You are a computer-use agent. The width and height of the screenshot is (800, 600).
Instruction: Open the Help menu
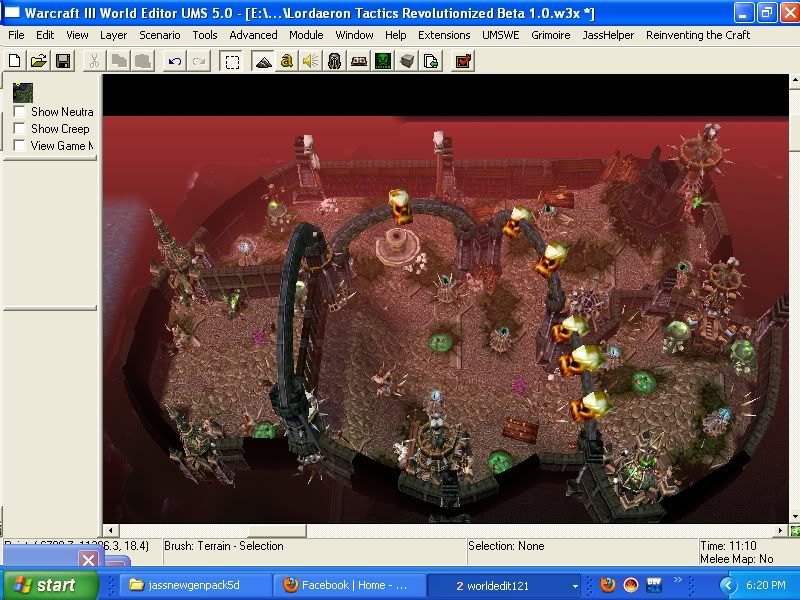[x=395, y=35]
